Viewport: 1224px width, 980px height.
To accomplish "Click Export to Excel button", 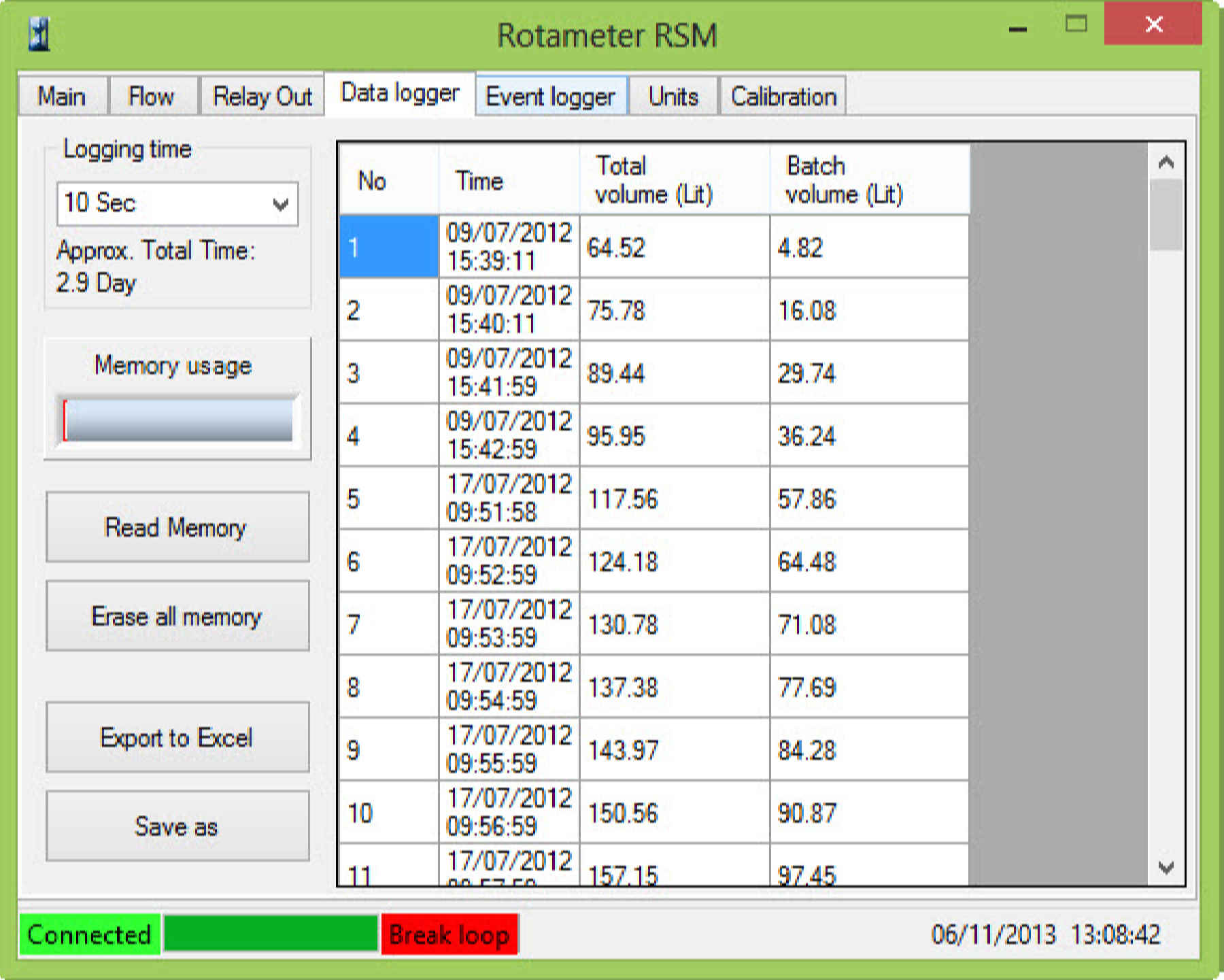I will tap(177, 738).
